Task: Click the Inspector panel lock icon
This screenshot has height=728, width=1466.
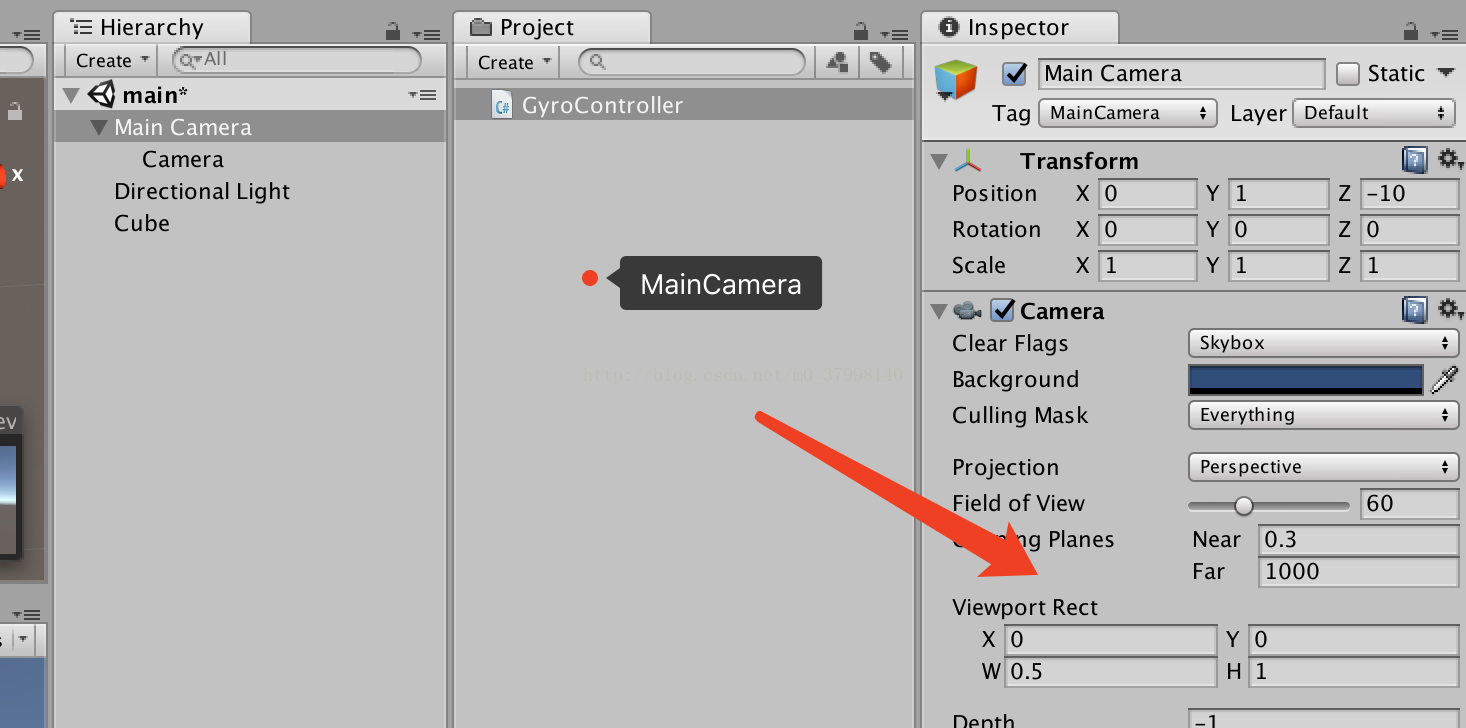Action: point(1411,30)
